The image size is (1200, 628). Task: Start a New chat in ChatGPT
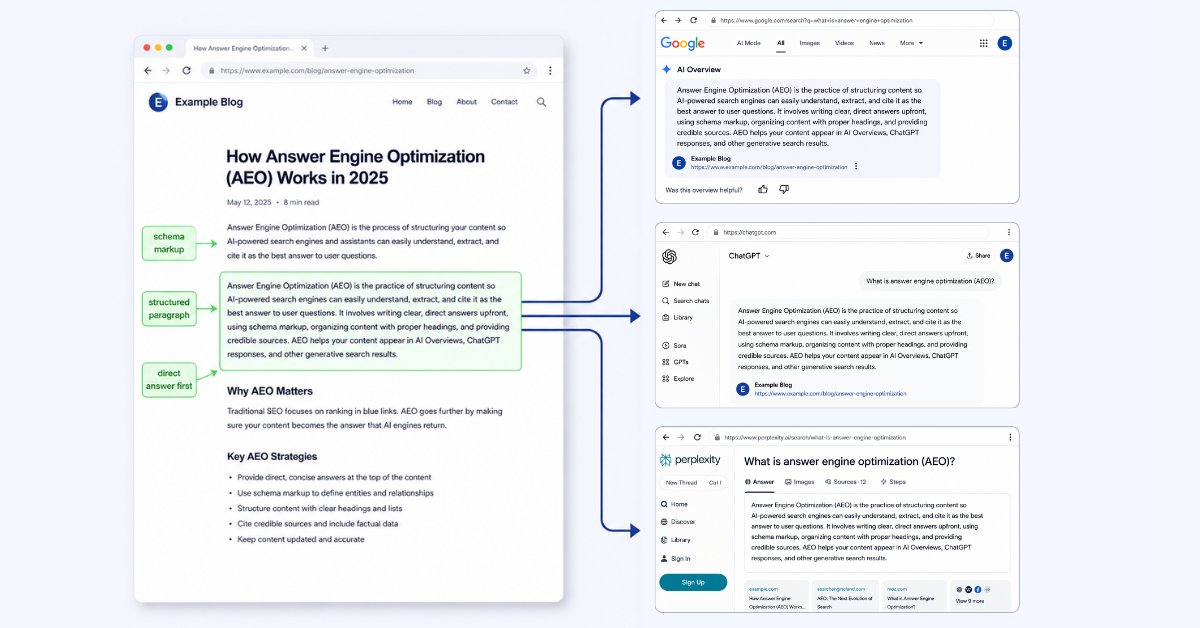point(681,284)
